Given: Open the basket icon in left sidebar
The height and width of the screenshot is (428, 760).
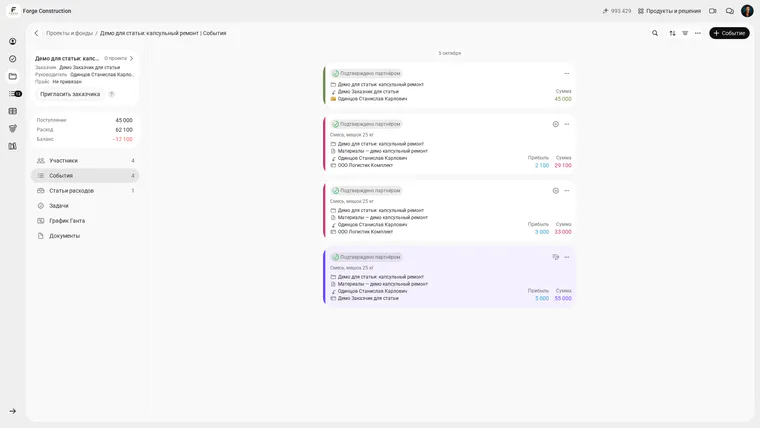Looking at the screenshot, I should click(13, 128).
